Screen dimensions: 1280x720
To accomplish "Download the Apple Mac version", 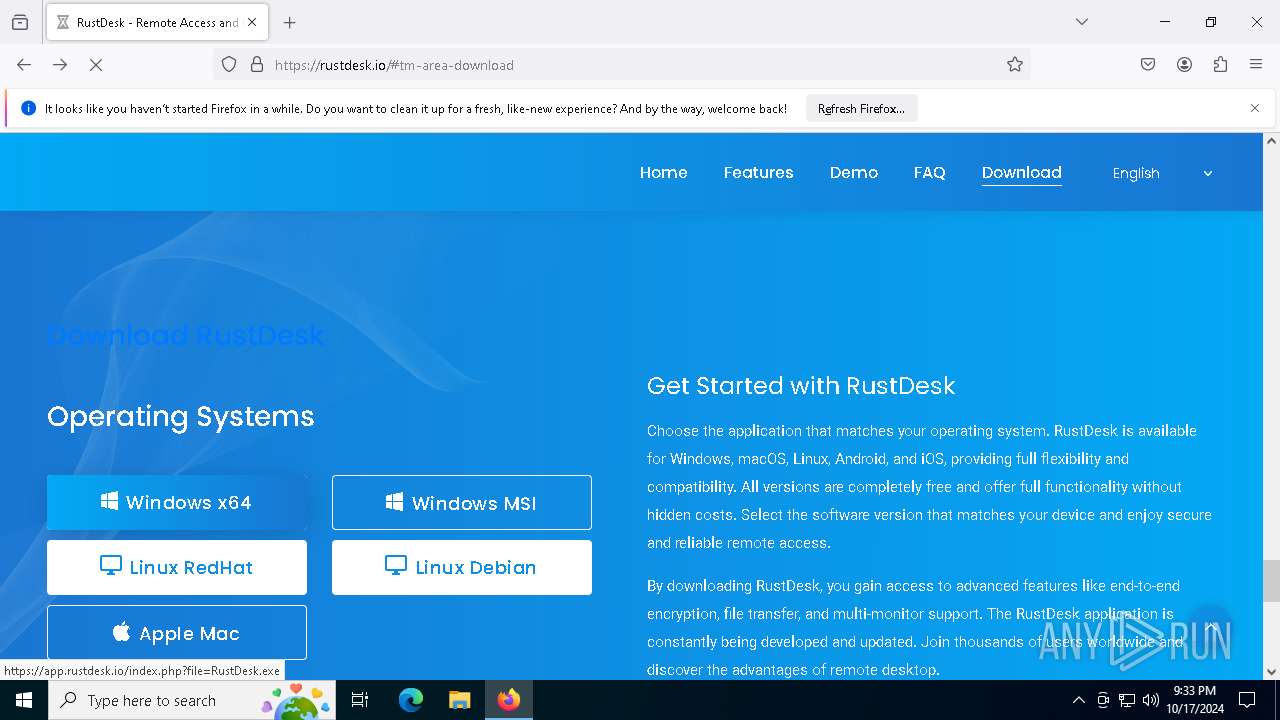I will pos(177,633).
